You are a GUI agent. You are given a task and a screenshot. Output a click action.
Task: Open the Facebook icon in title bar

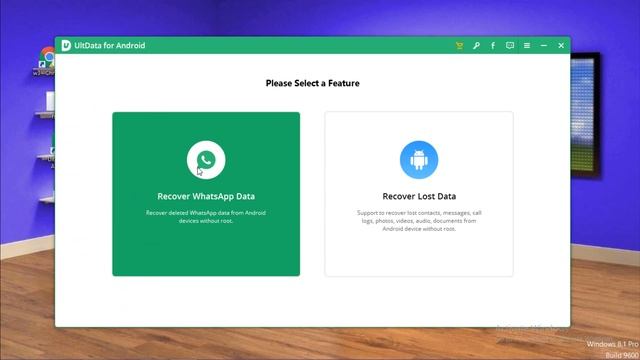tap(493, 46)
